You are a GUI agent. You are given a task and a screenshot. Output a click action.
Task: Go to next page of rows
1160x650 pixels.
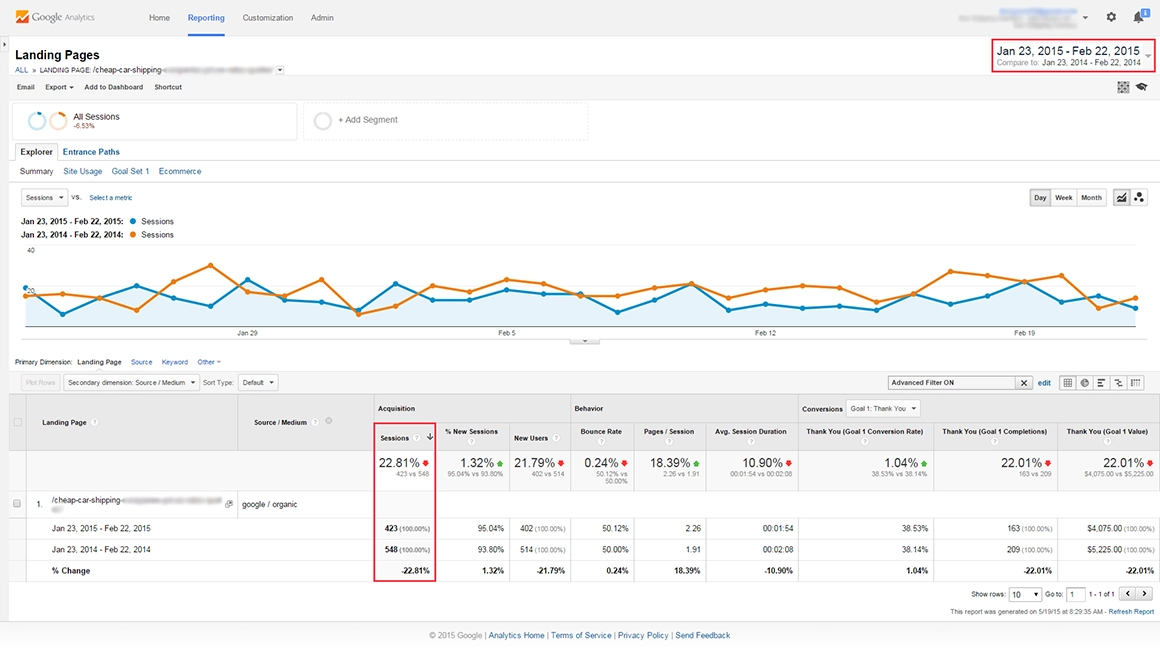click(1144, 594)
